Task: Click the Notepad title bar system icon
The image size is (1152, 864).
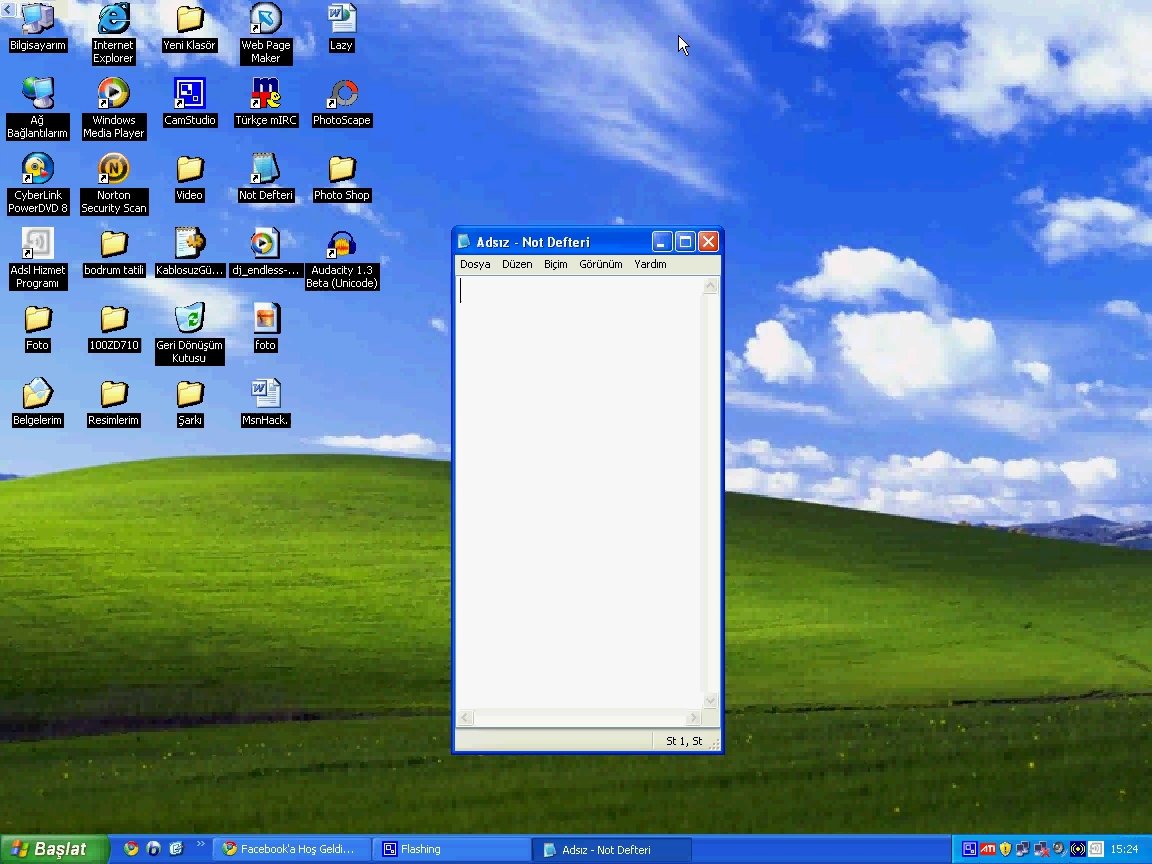Action: [x=464, y=242]
